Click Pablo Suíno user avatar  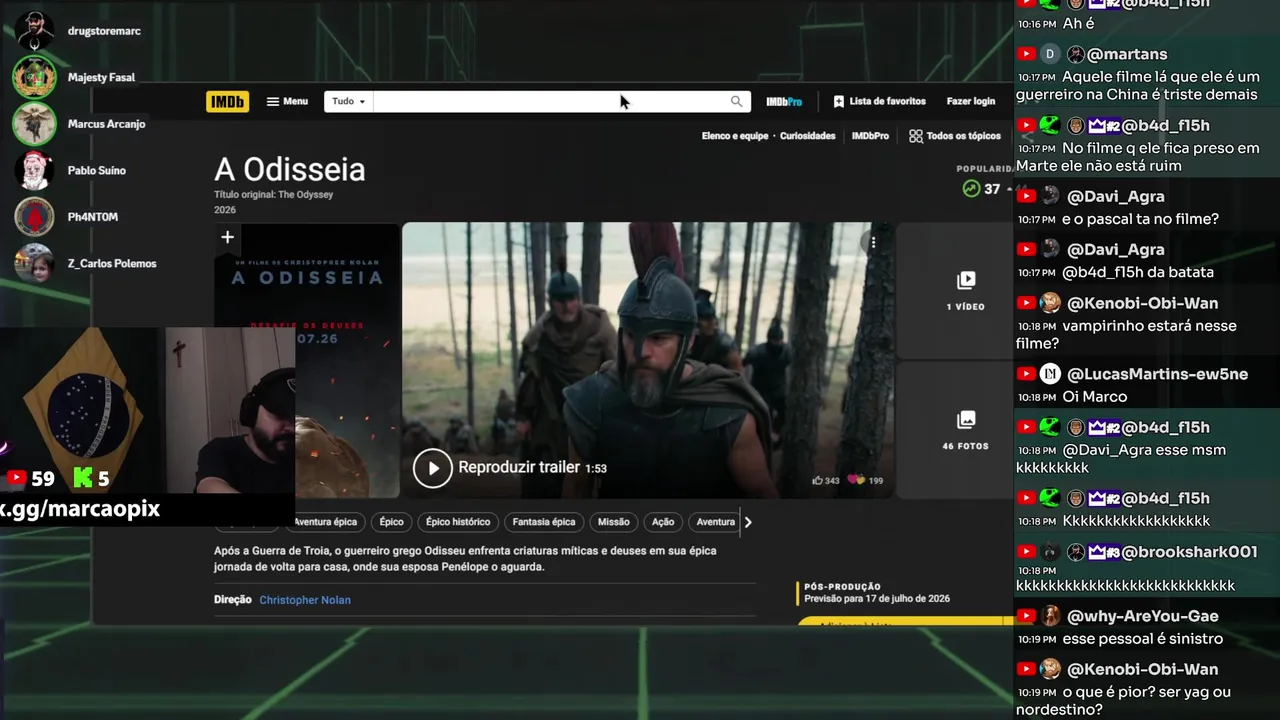(34, 170)
